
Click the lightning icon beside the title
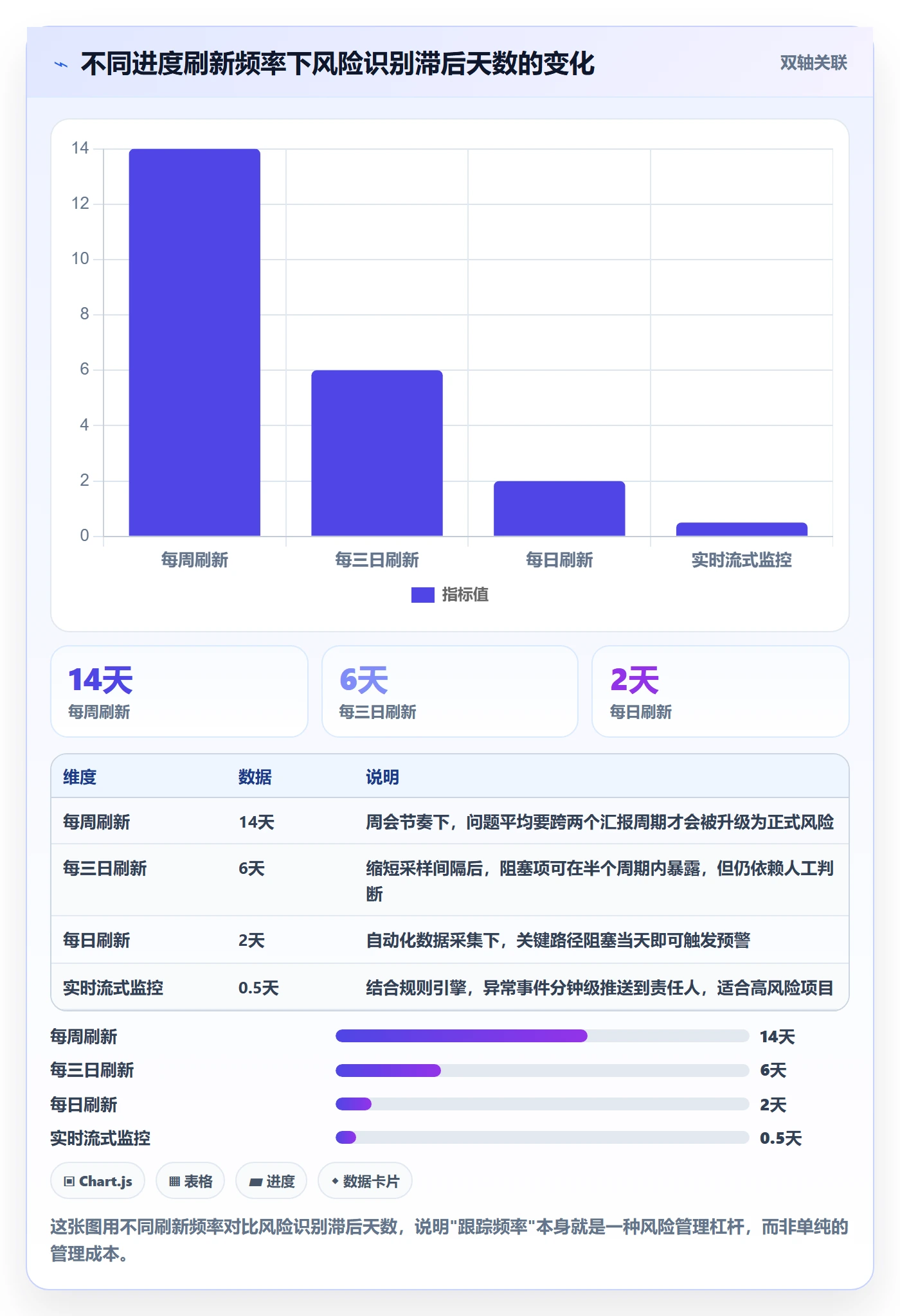(61, 64)
